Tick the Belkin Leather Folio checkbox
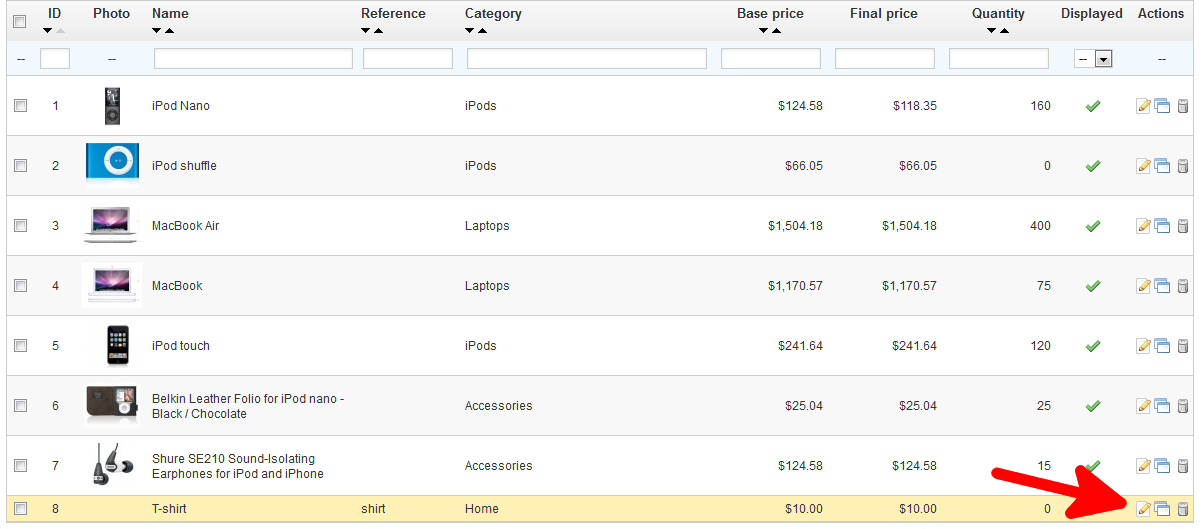Viewport: 1202px width, 529px height. 20,406
